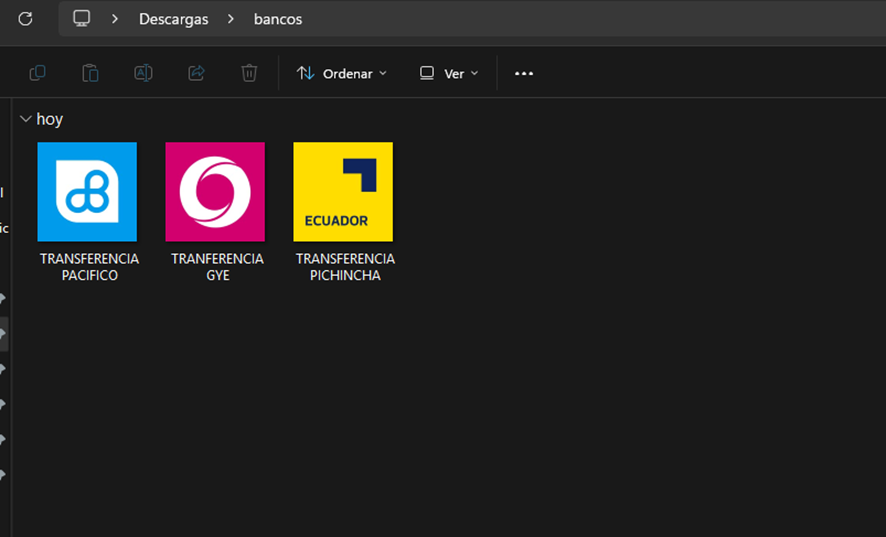Collapse the hoy group chevron
Image resolution: width=886 pixels, height=537 pixels.
(x=25, y=119)
